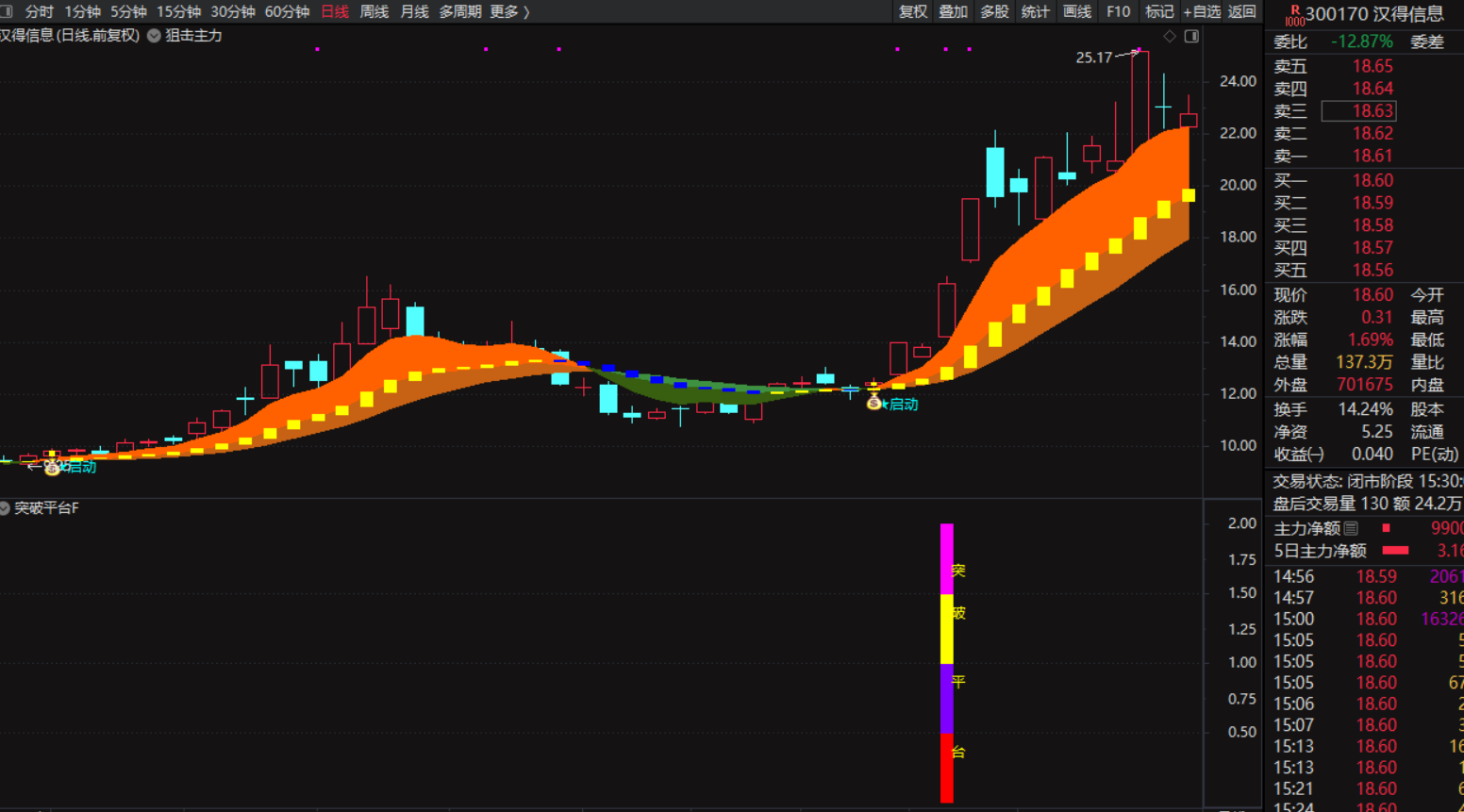The image size is (1464, 812).
Task: Click the money bag 启动 signal at chart start
Action: (x=52, y=467)
